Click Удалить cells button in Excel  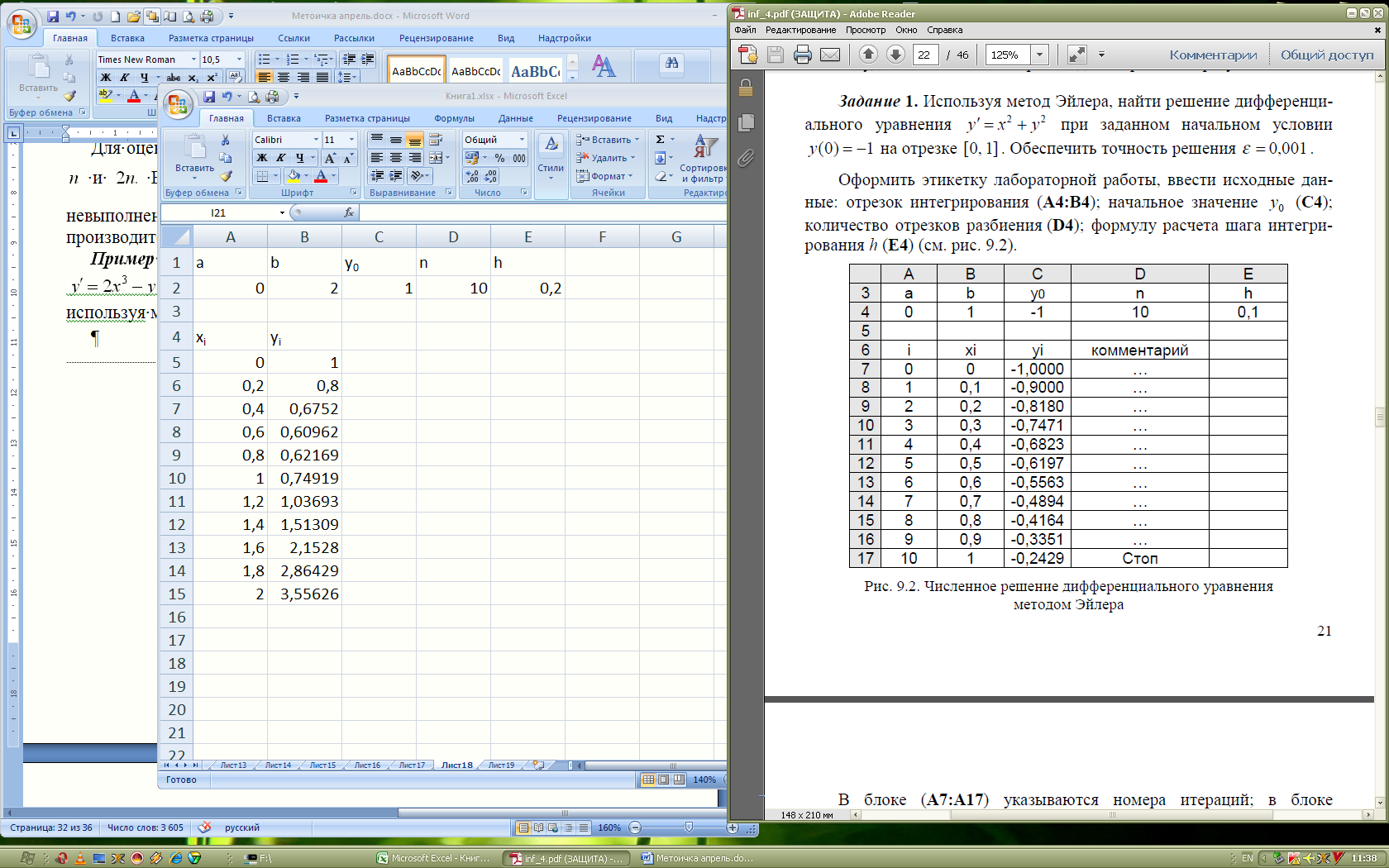(606, 158)
